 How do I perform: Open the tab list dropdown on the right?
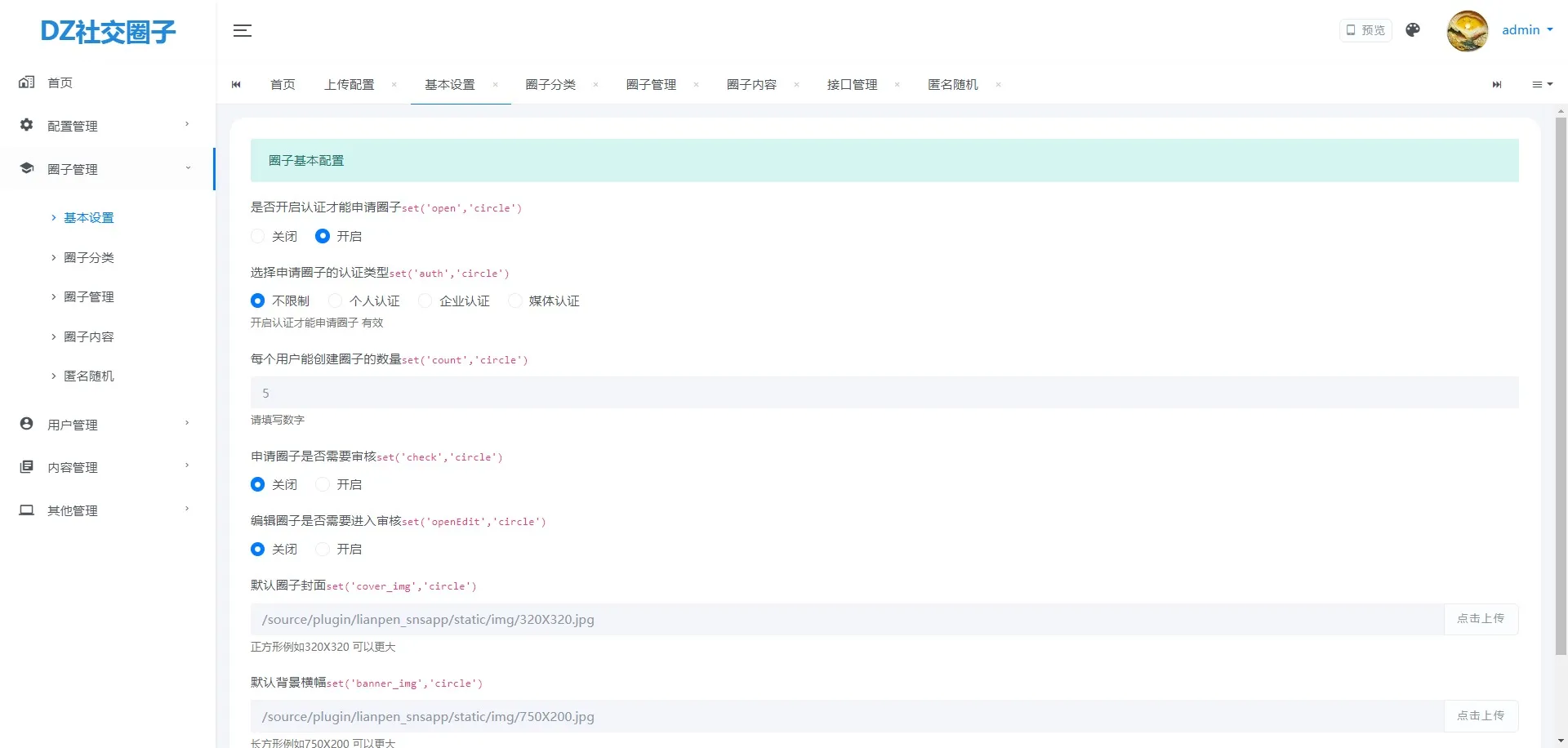(1542, 84)
